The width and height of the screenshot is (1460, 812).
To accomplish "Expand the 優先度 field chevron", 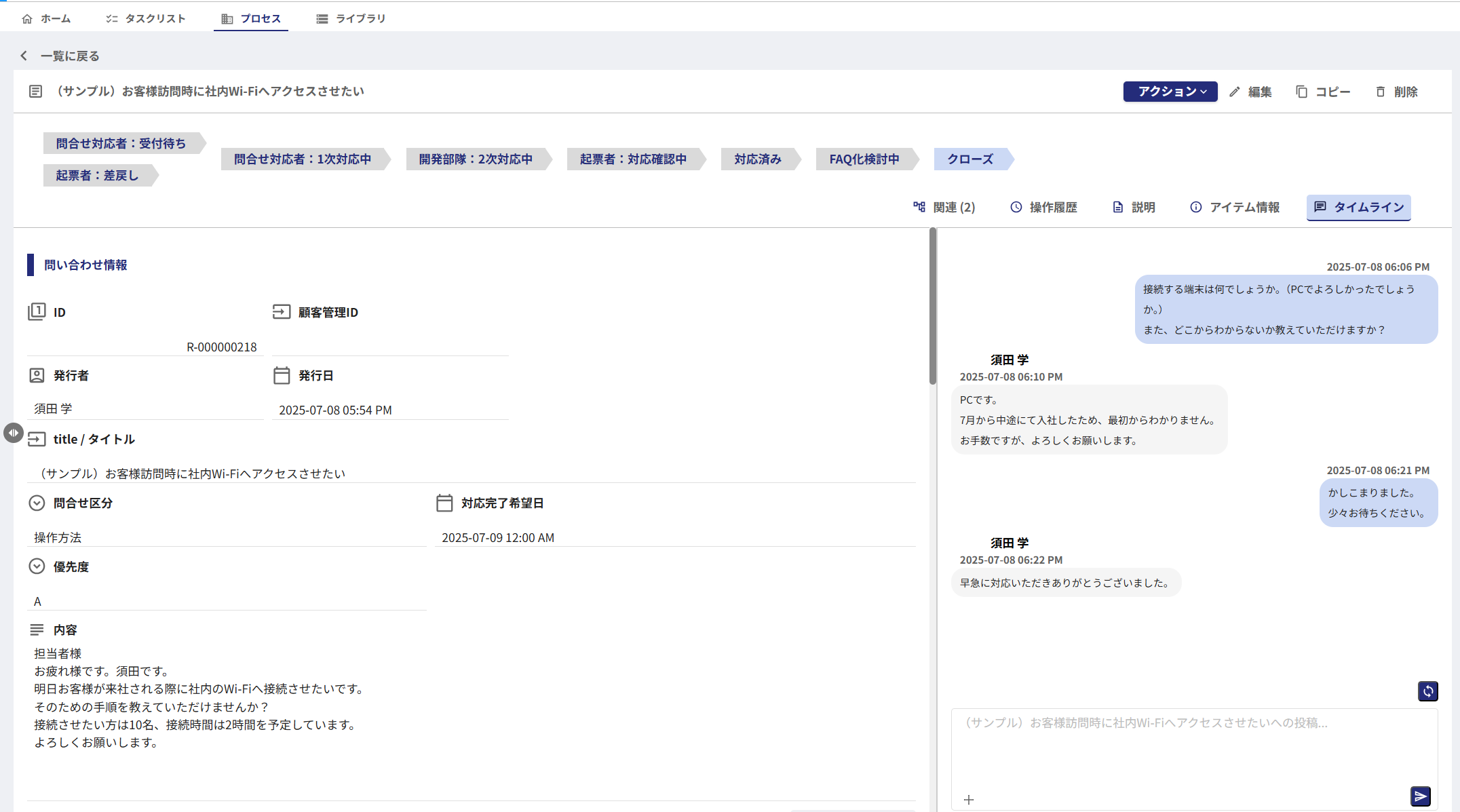I will tap(37, 566).
